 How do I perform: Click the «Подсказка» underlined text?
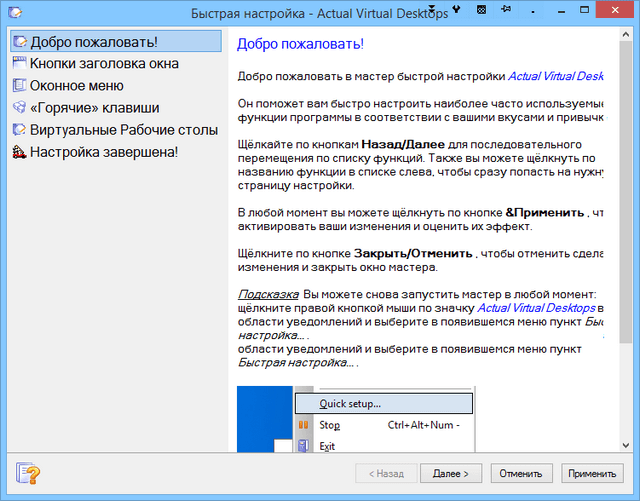[x=268, y=294]
